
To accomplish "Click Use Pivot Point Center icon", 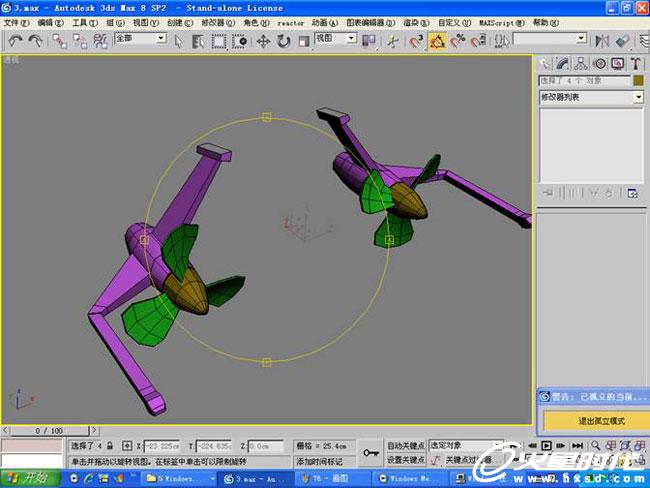I will tap(369, 41).
